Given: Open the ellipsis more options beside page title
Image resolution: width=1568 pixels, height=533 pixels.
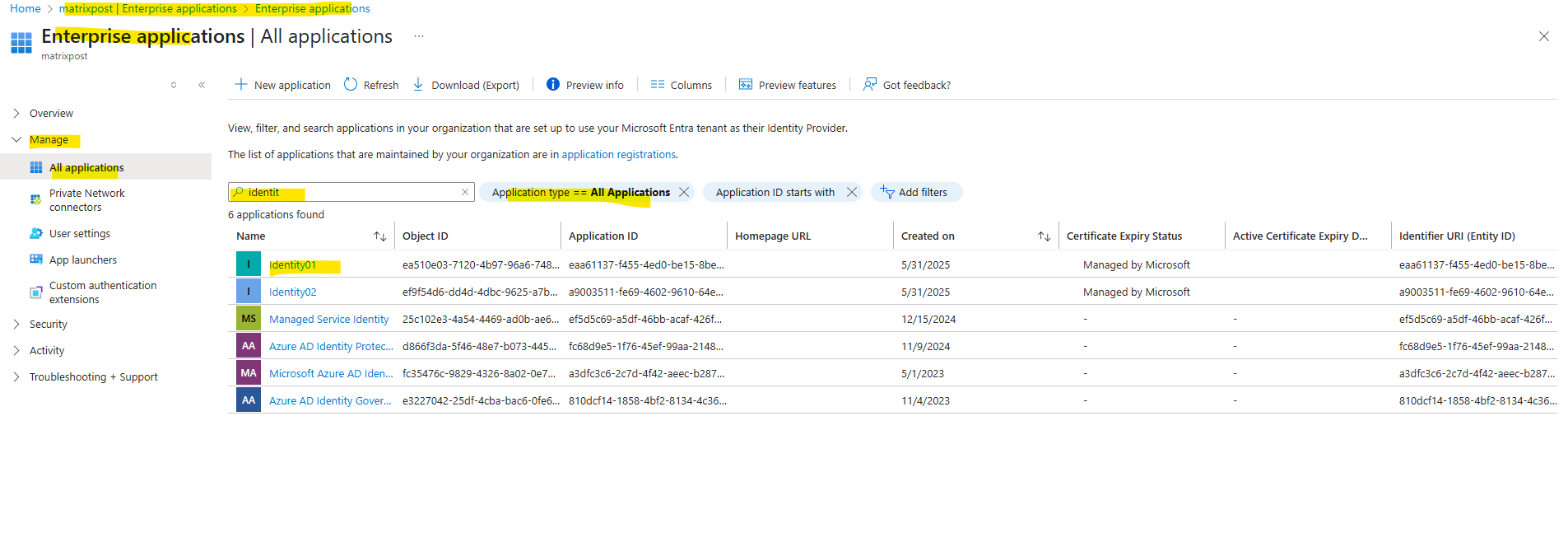Looking at the screenshot, I should click(419, 36).
